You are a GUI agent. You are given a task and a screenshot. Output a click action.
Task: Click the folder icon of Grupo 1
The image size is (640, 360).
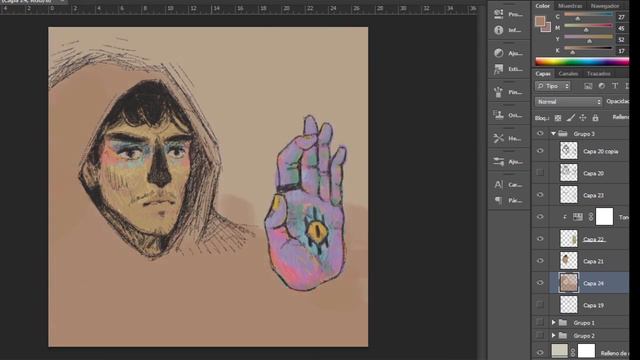coord(563,322)
